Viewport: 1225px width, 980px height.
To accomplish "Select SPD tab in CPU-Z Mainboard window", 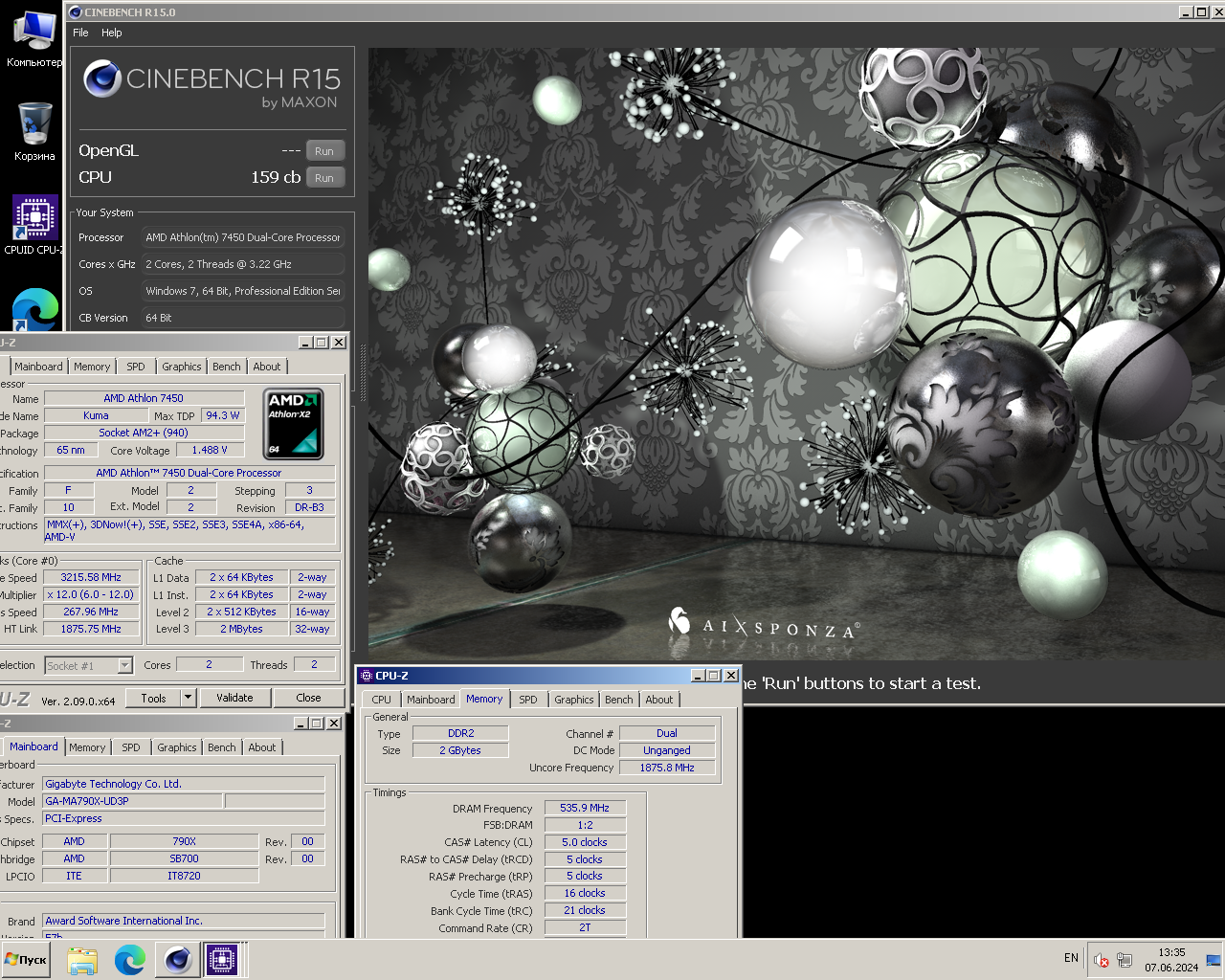I will 131,747.
